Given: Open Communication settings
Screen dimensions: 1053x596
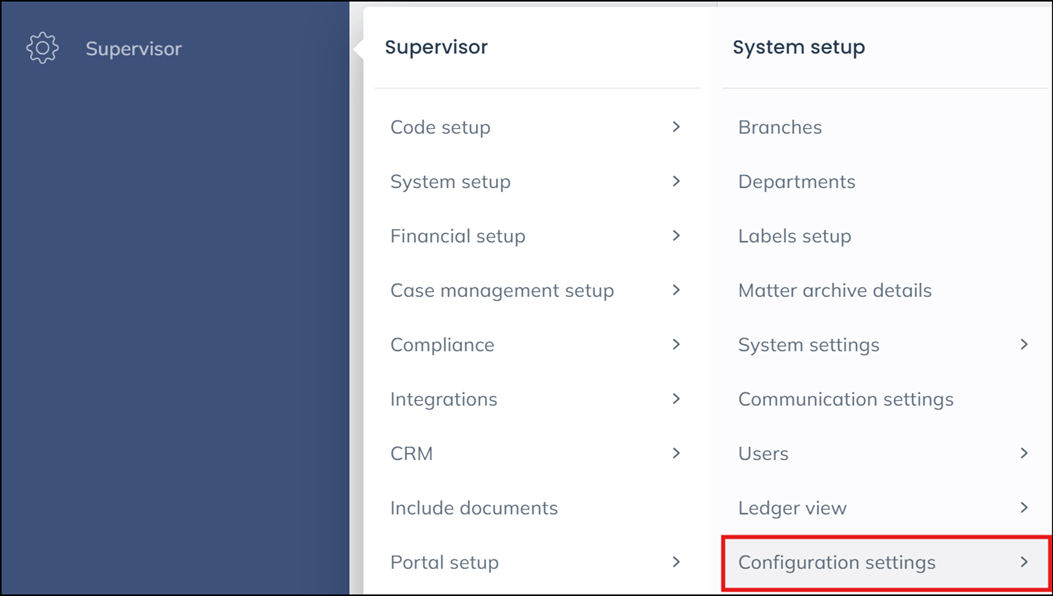Looking at the screenshot, I should [846, 399].
